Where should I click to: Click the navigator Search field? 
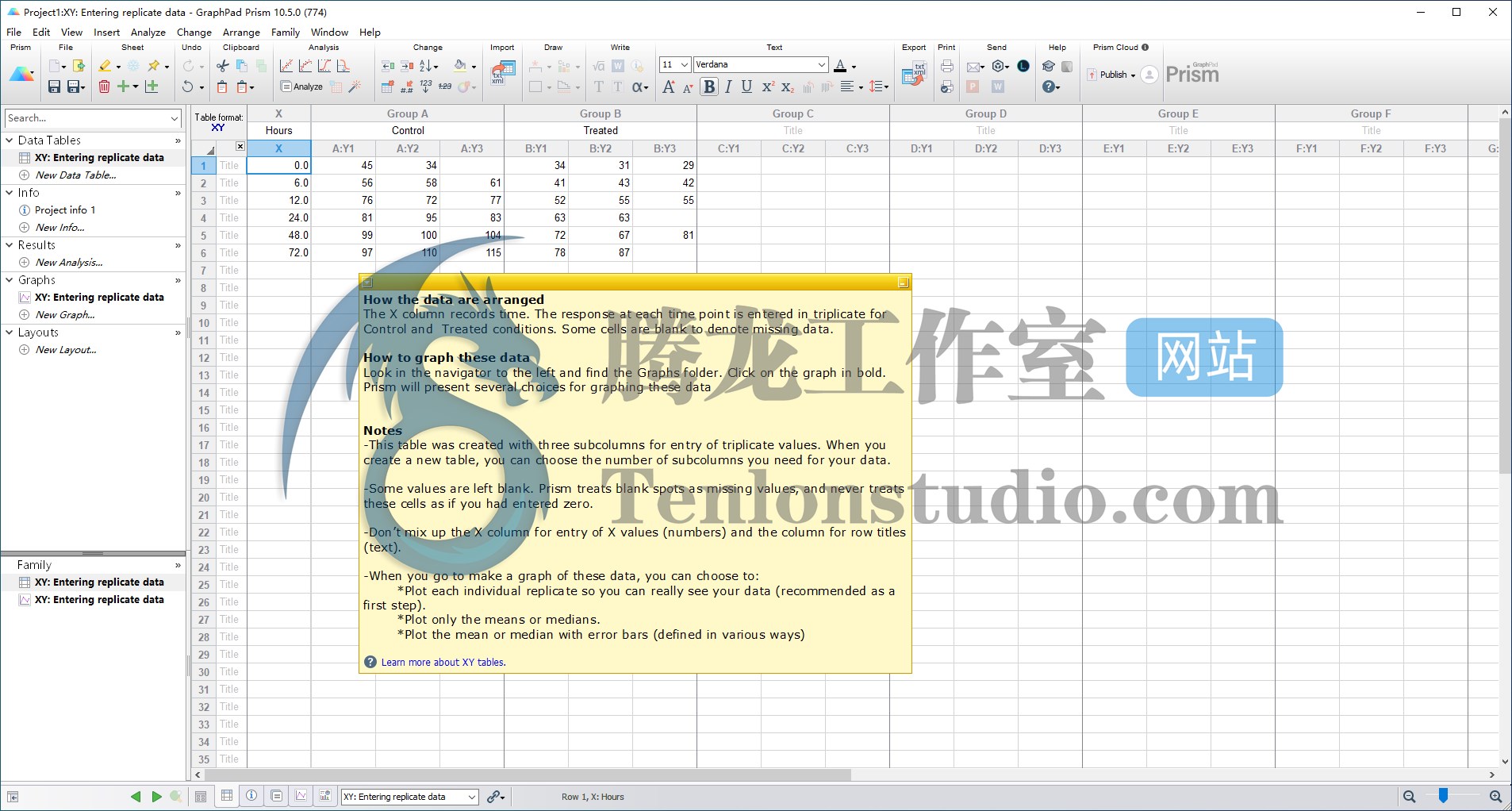93,118
